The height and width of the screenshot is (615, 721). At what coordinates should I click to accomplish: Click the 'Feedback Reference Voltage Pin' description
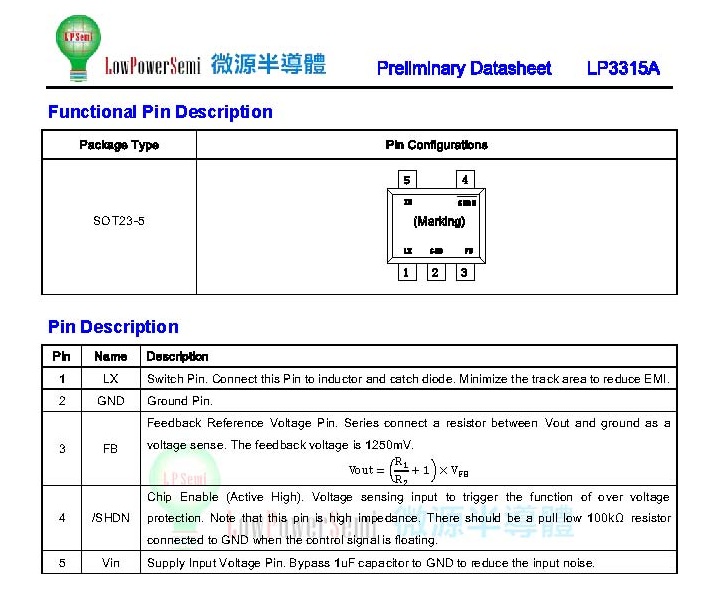click(x=408, y=434)
